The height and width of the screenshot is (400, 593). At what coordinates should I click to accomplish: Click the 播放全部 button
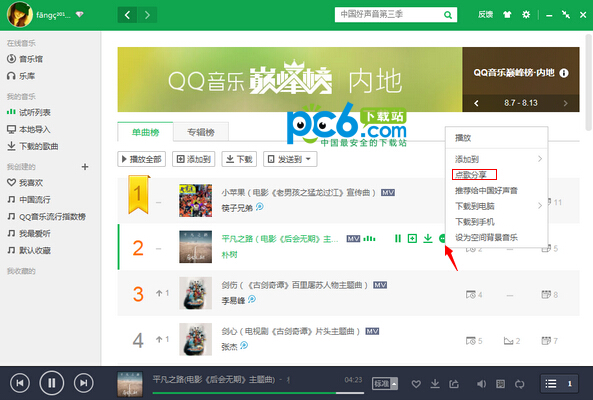point(141,159)
